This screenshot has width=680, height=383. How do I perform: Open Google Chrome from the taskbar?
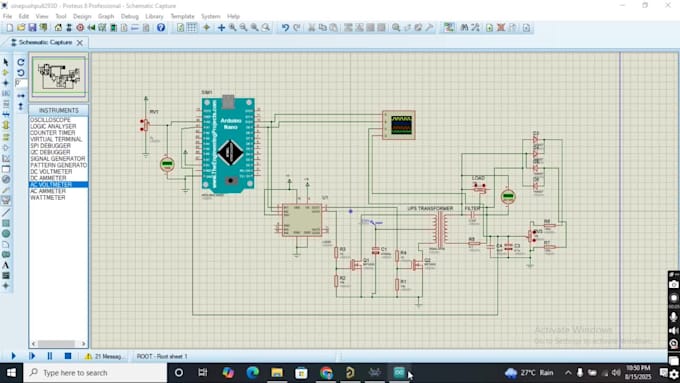326,373
